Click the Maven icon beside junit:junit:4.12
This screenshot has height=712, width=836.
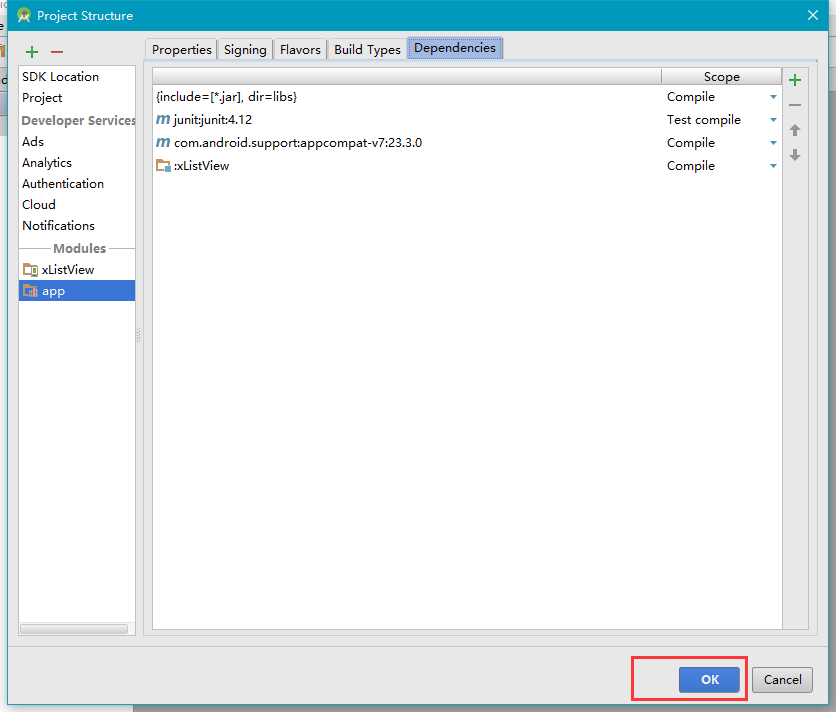pyautogui.click(x=163, y=119)
